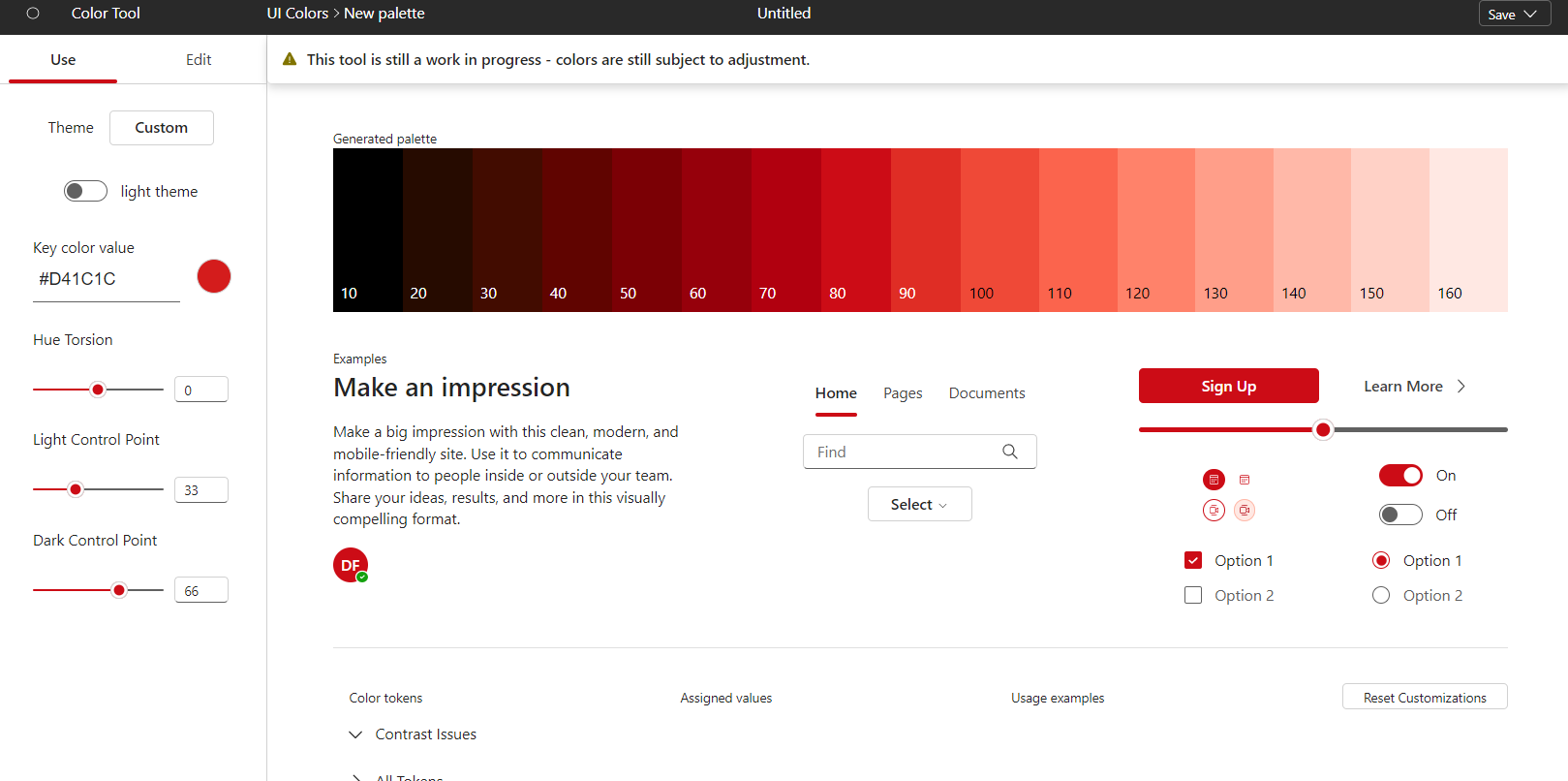Click the Light Control Point slider handle
Screen dimensions: 1568x781
coord(76,489)
